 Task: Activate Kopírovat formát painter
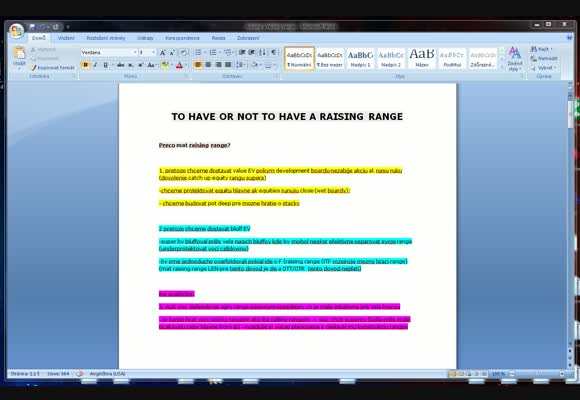pos(52,68)
